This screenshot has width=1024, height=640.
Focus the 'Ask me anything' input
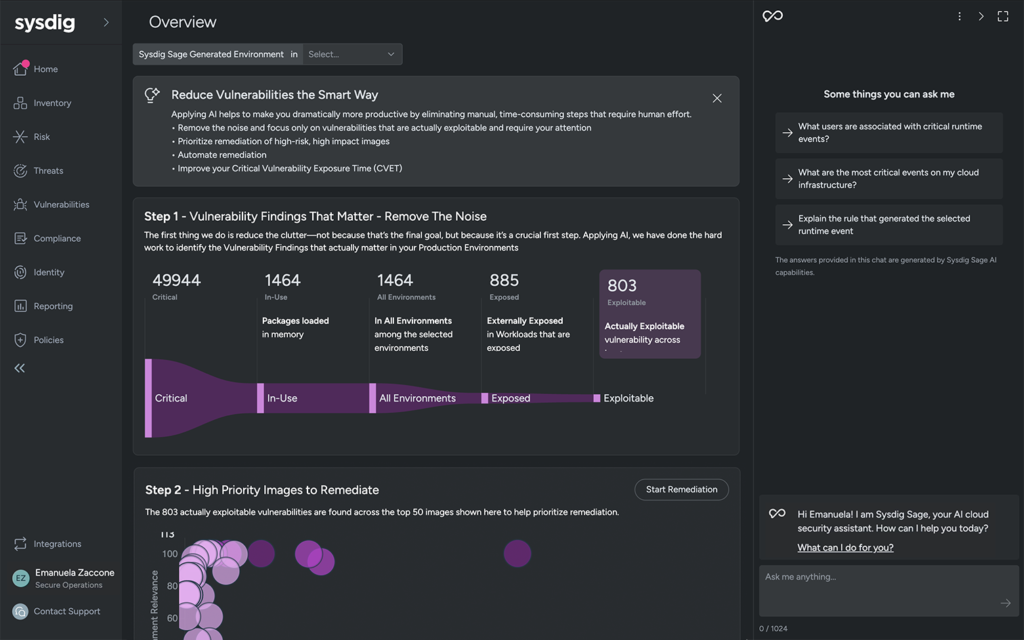pos(888,590)
